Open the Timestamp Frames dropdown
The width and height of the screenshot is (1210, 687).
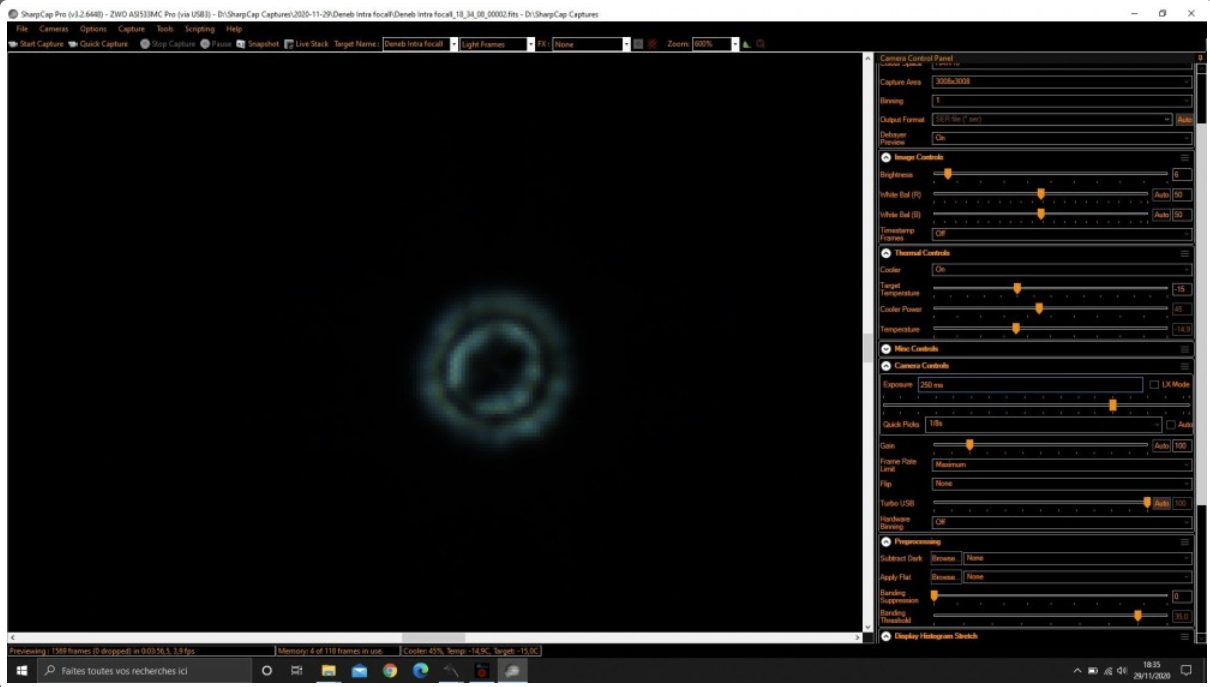[x=1061, y=233]
